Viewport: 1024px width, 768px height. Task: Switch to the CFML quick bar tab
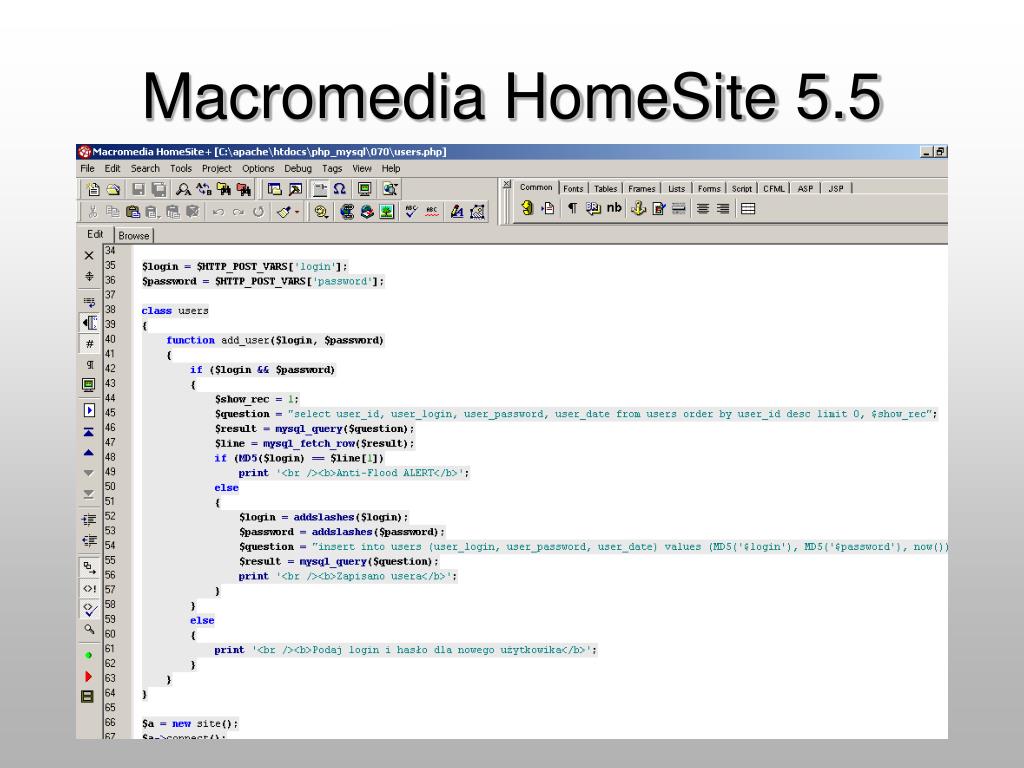click(774, 189)
